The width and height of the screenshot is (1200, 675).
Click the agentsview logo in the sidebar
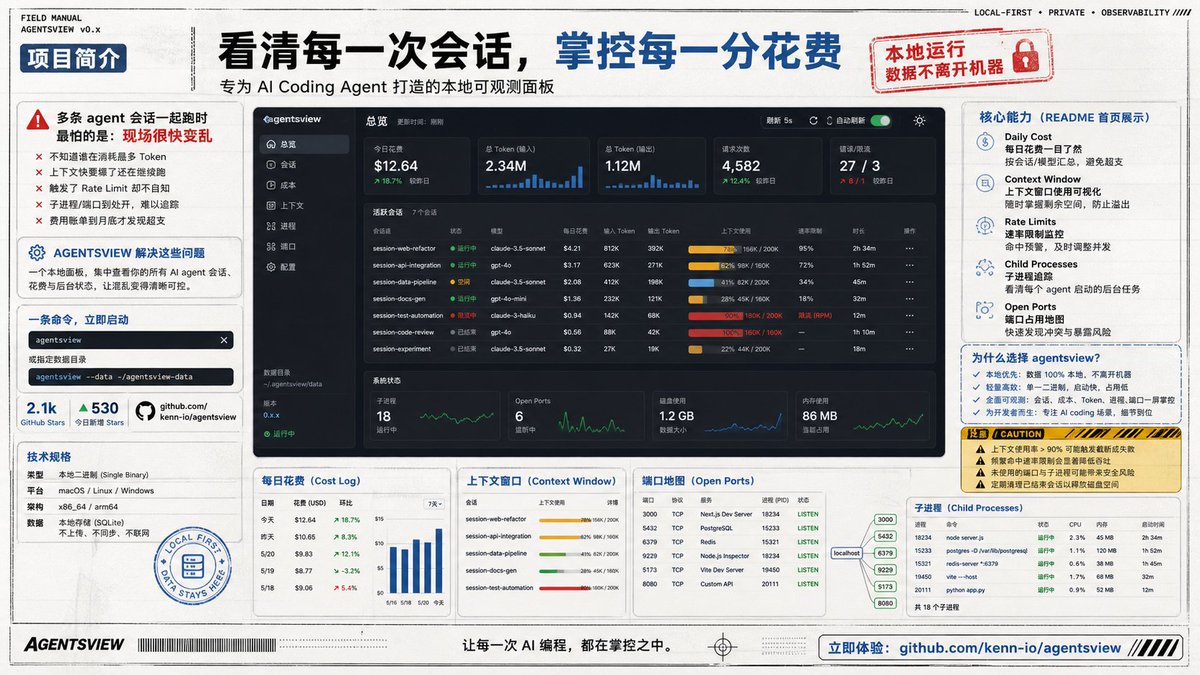[x=292, y=119]
